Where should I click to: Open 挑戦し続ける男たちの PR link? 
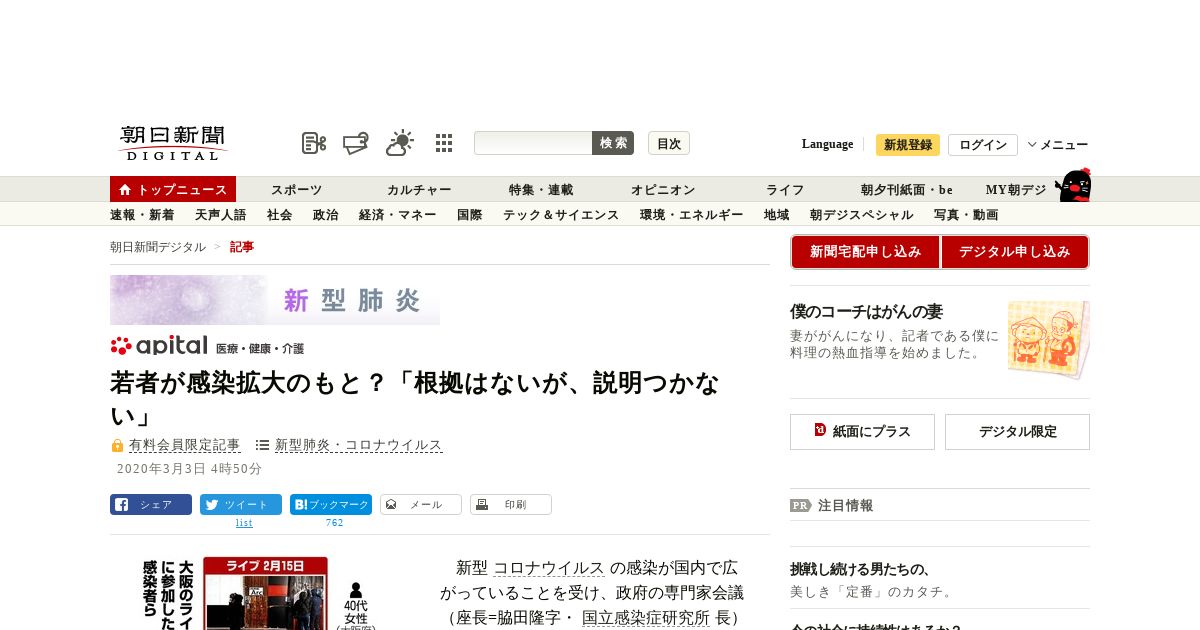pos(861,569)
